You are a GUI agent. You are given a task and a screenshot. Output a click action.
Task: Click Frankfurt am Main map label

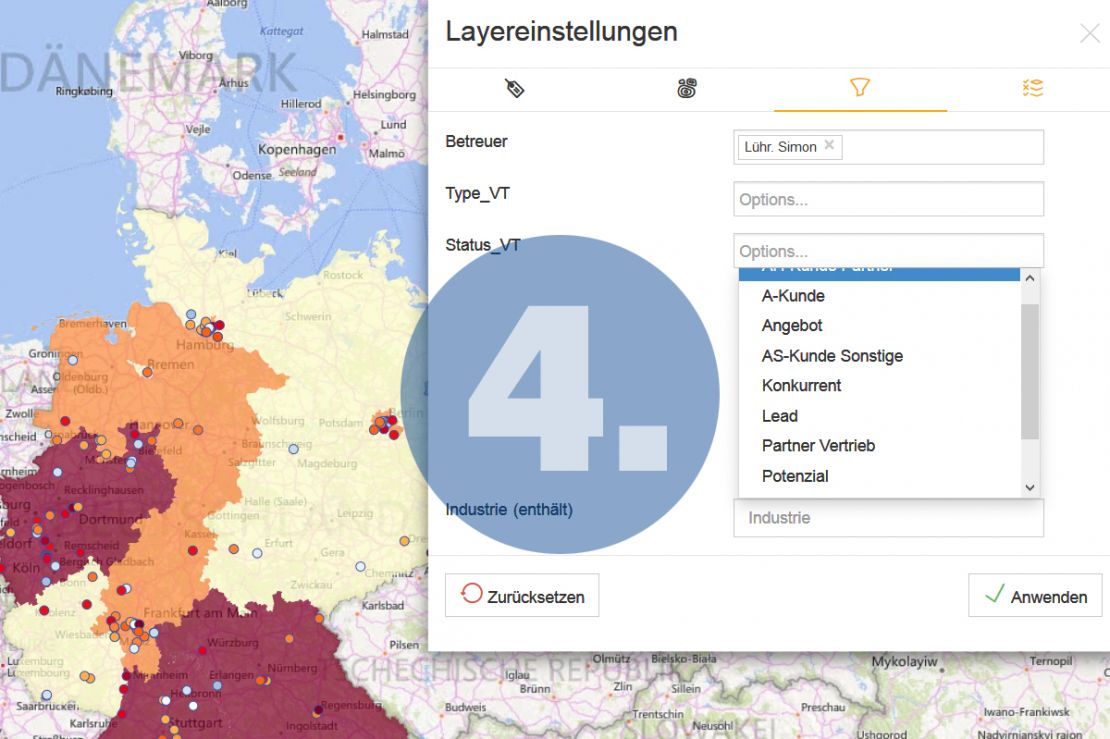click(200, 613)
